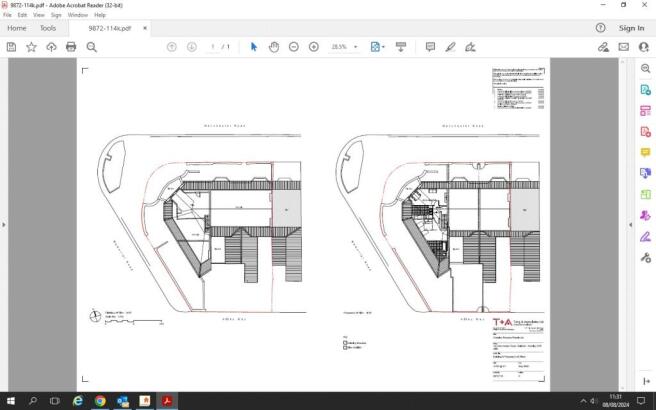Open the View menu

tap(38, 15)
